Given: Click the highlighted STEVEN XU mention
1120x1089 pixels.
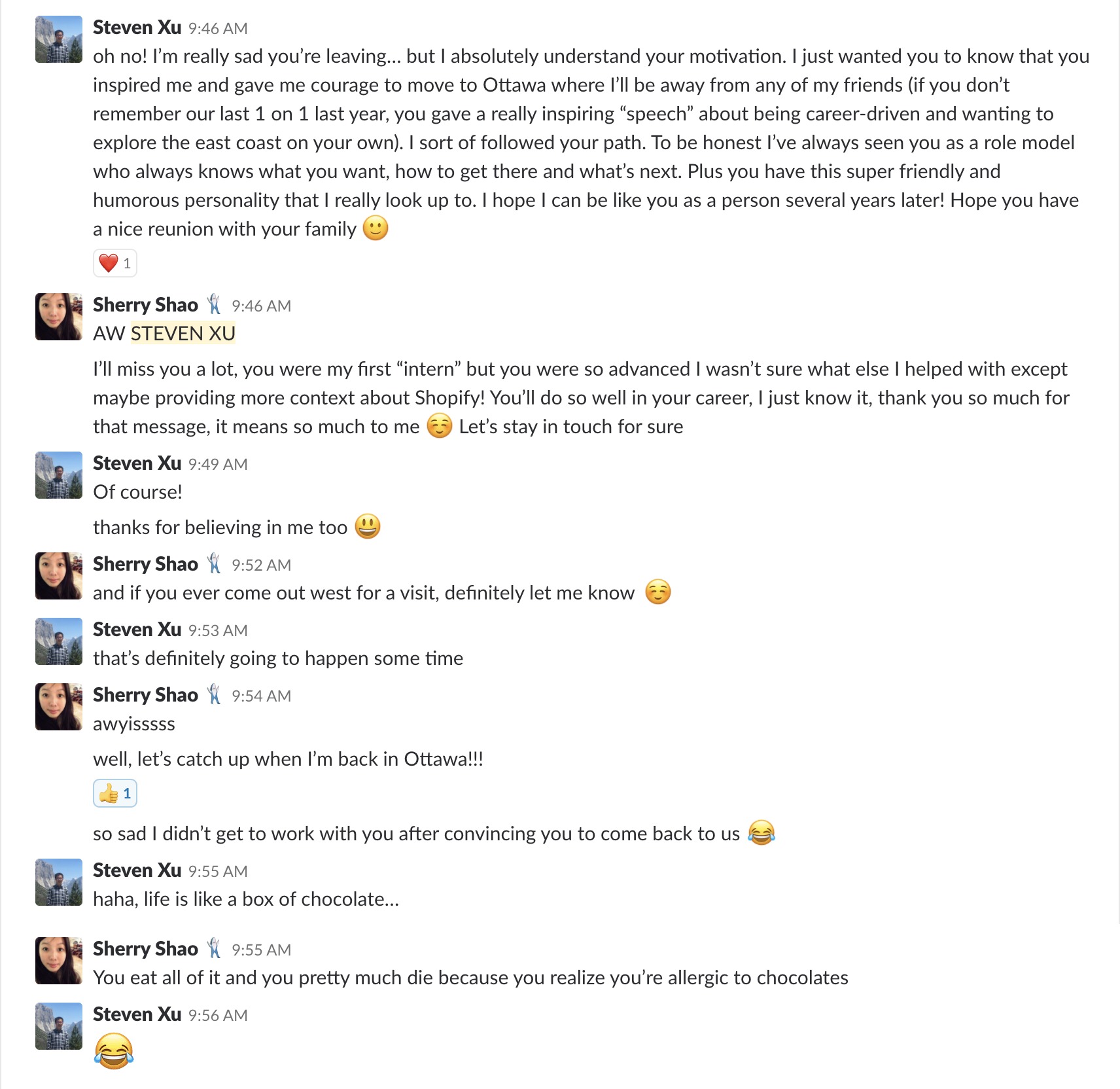Looking at the screenshot, I should pyautogui.click(x=183, y=334).
